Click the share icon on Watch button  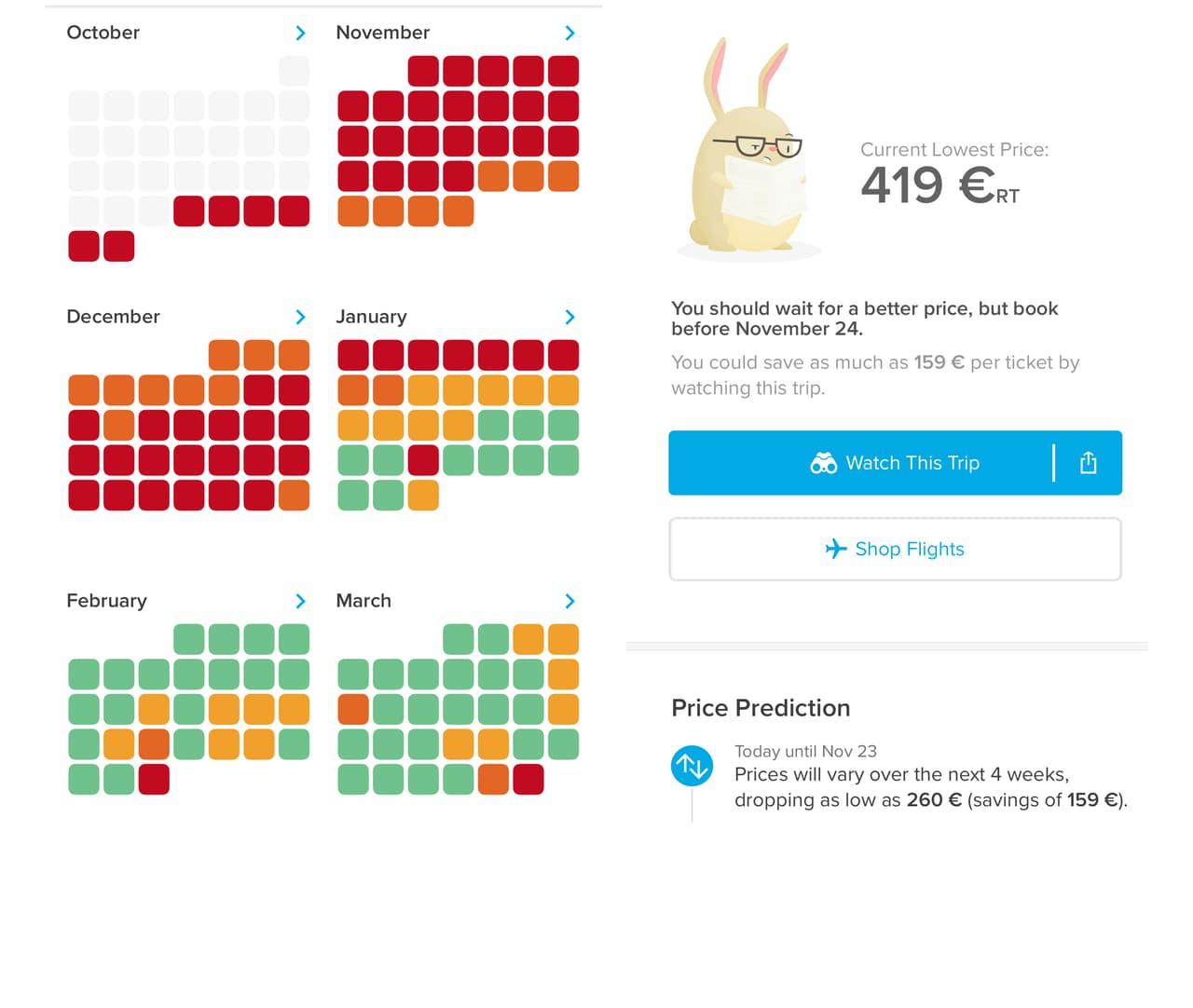[1088, 463]
